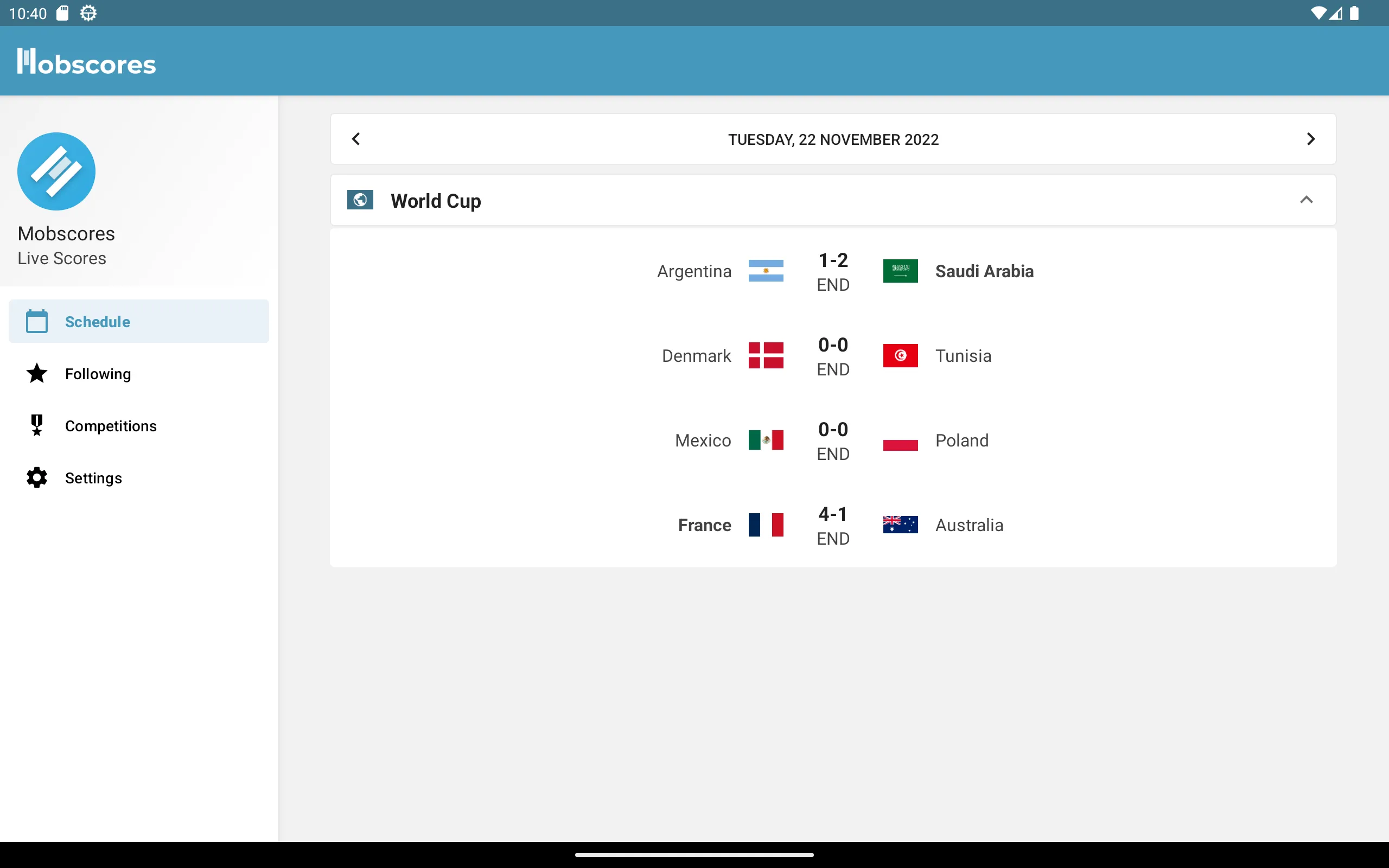Select the Tunisia team name
The height and width of the screenshot is (868, 1389).
point(963,355)
